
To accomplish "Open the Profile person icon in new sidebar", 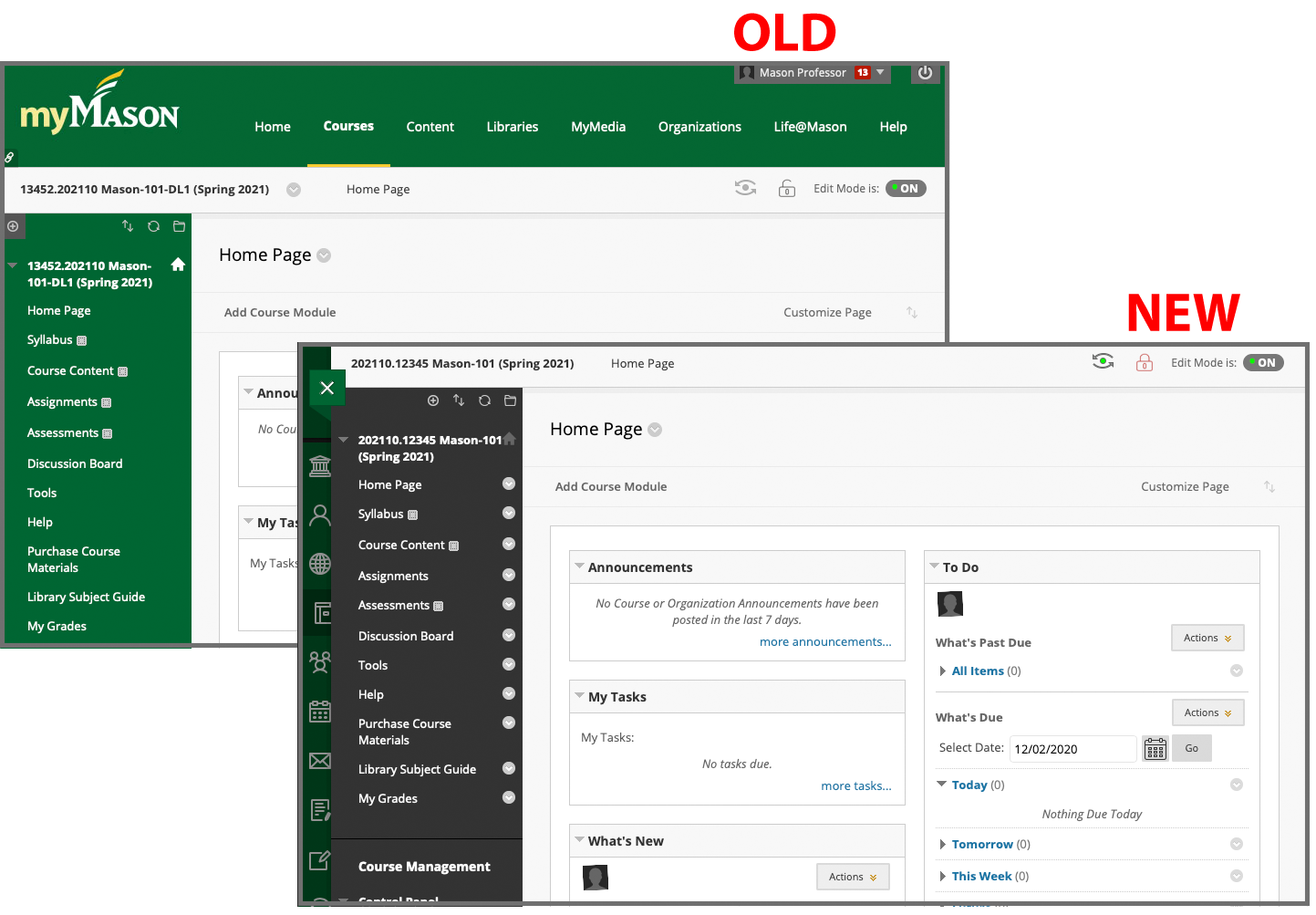I will click(320, 515).
